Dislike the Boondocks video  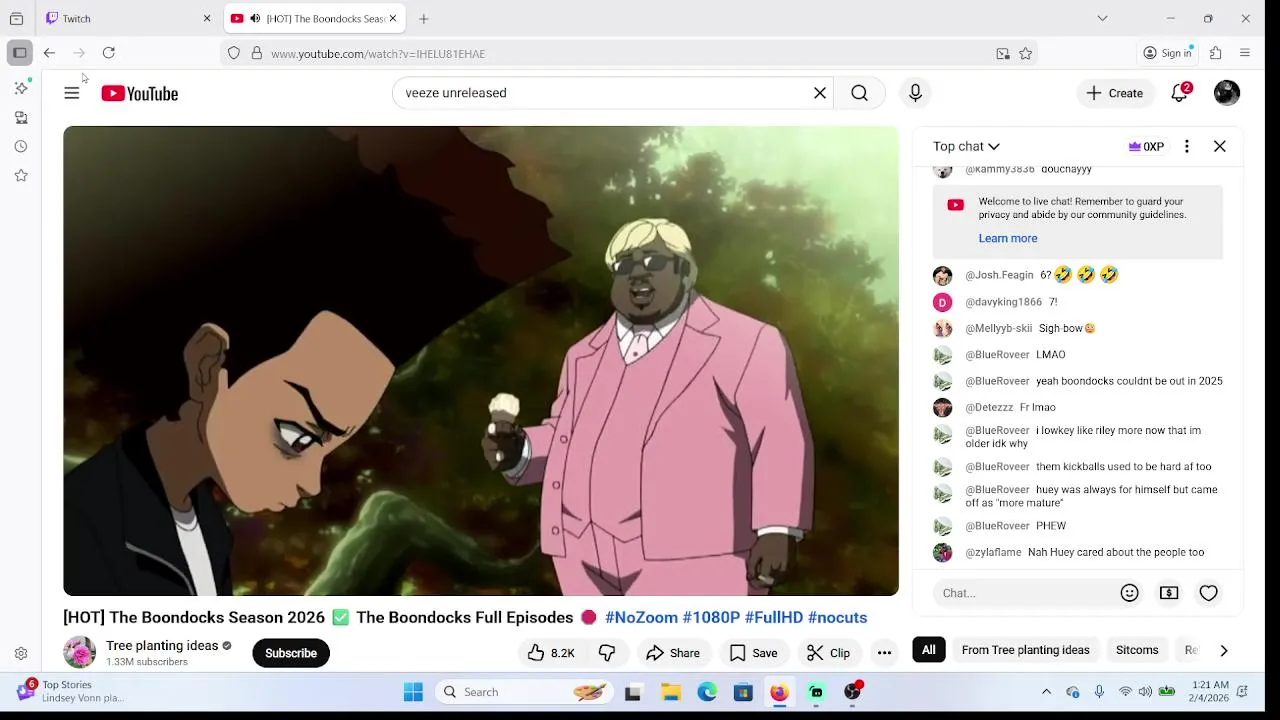click(607, 653)
